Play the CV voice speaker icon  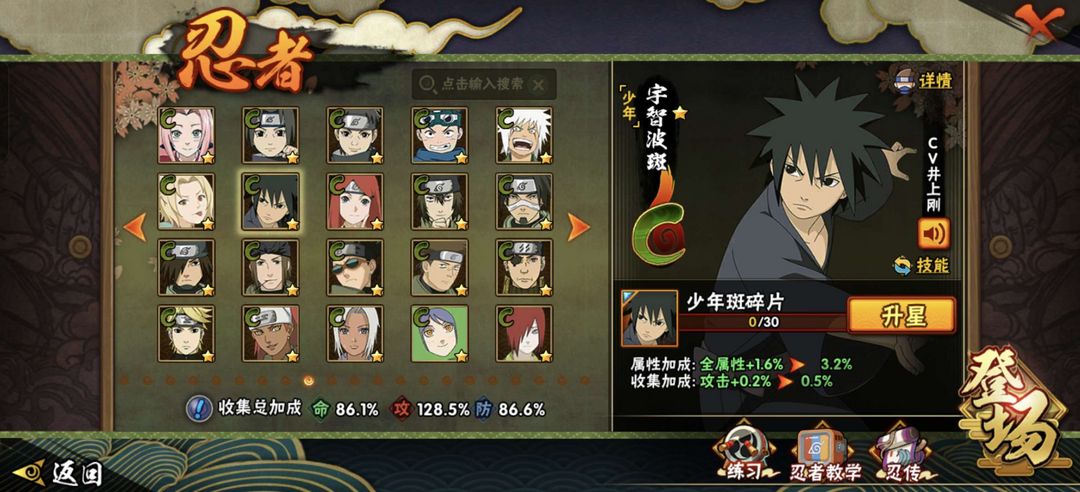click(933, 234)
